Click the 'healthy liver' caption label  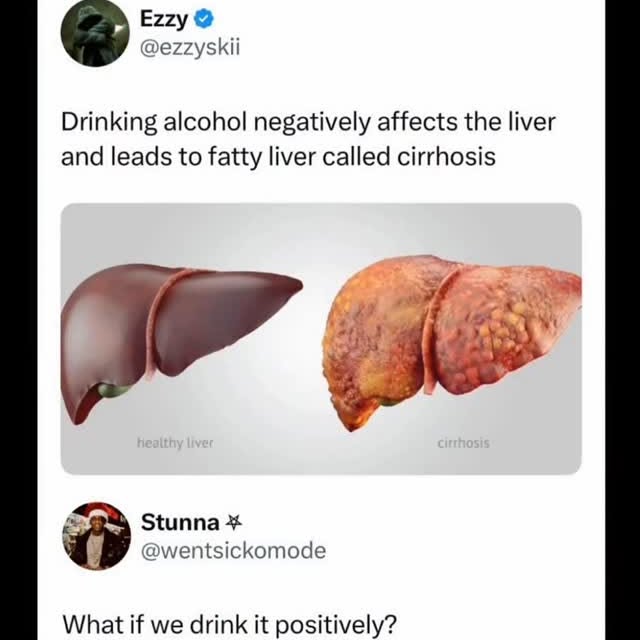[175, 442]
